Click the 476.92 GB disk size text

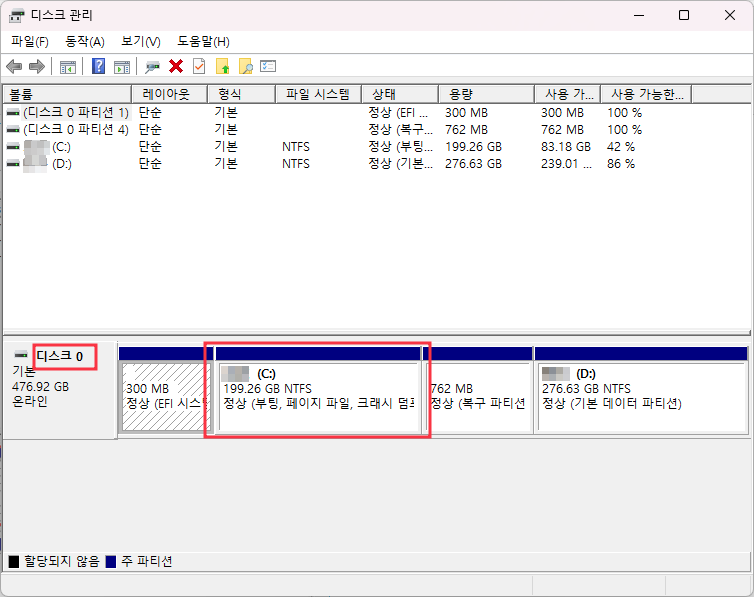pyautogui.click(x=40, y=387)
